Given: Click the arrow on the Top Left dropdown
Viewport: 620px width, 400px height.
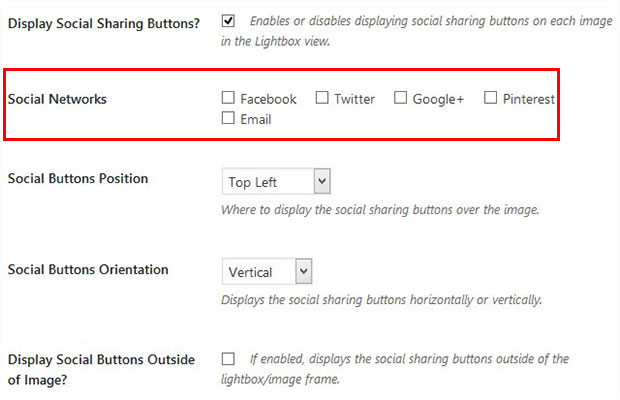Looking at the screenshot, I should (322, 181).
